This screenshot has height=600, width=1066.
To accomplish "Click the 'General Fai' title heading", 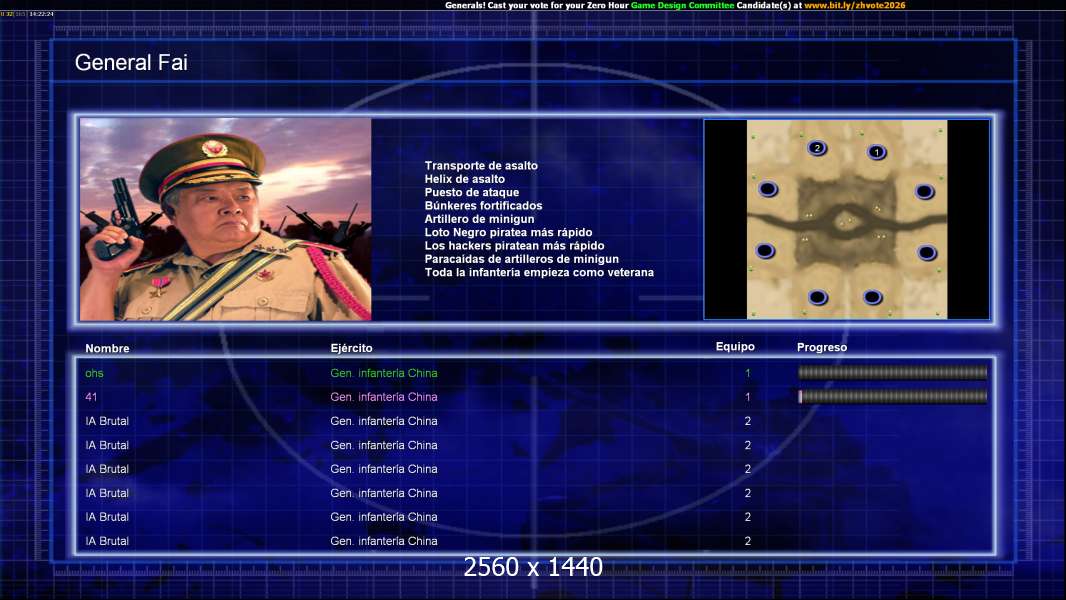I will tap(131, 63).
